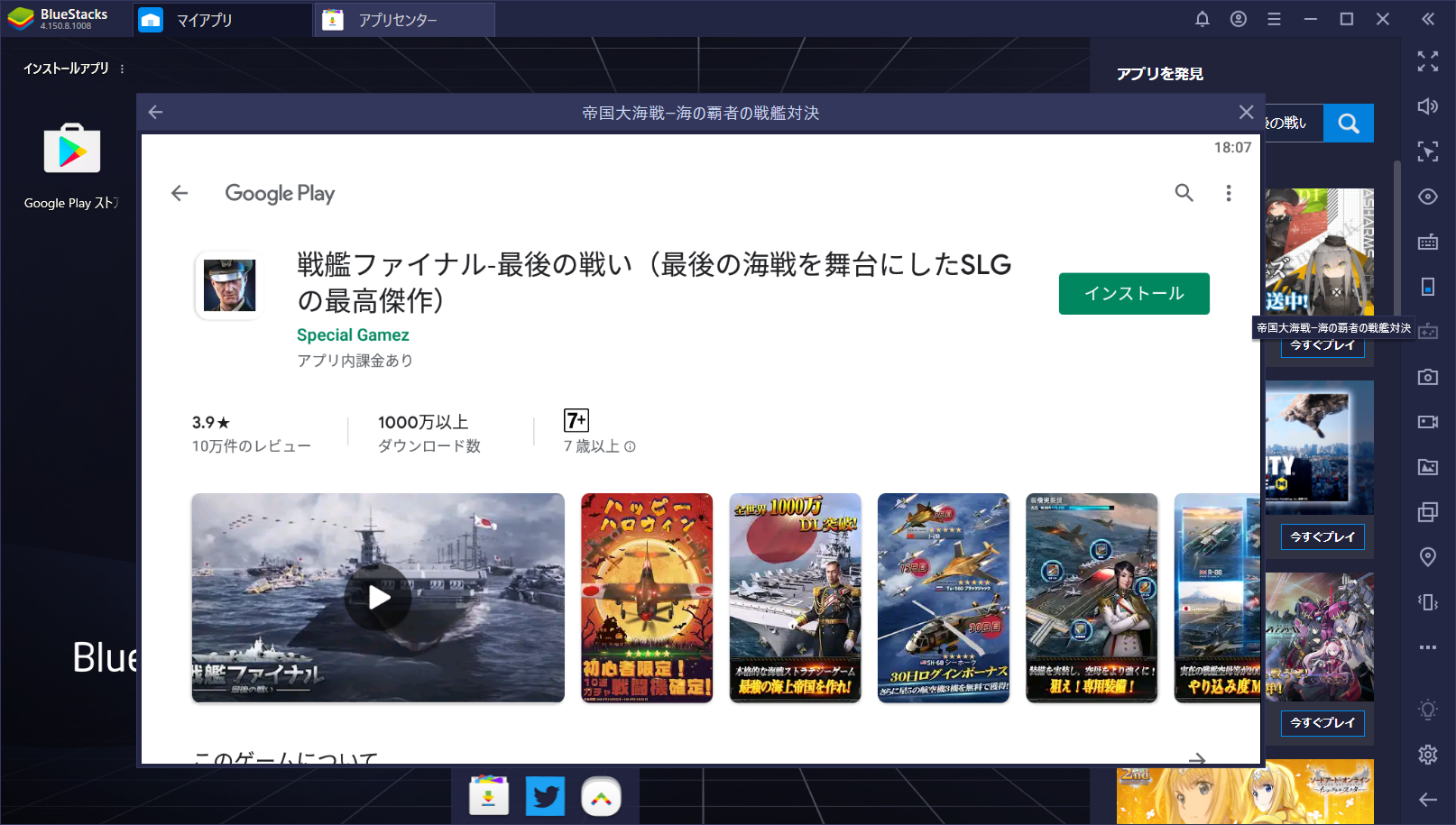Open the 30日ログインボーナス screenshot
Viewport: 1456px width, 825px height.
[944, 598]
